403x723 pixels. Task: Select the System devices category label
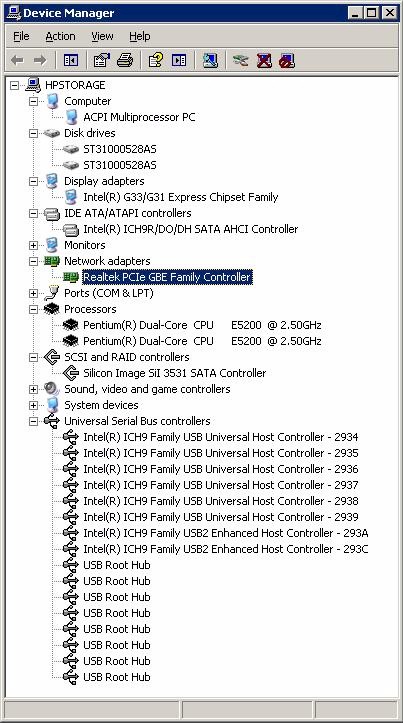point(101,405)
